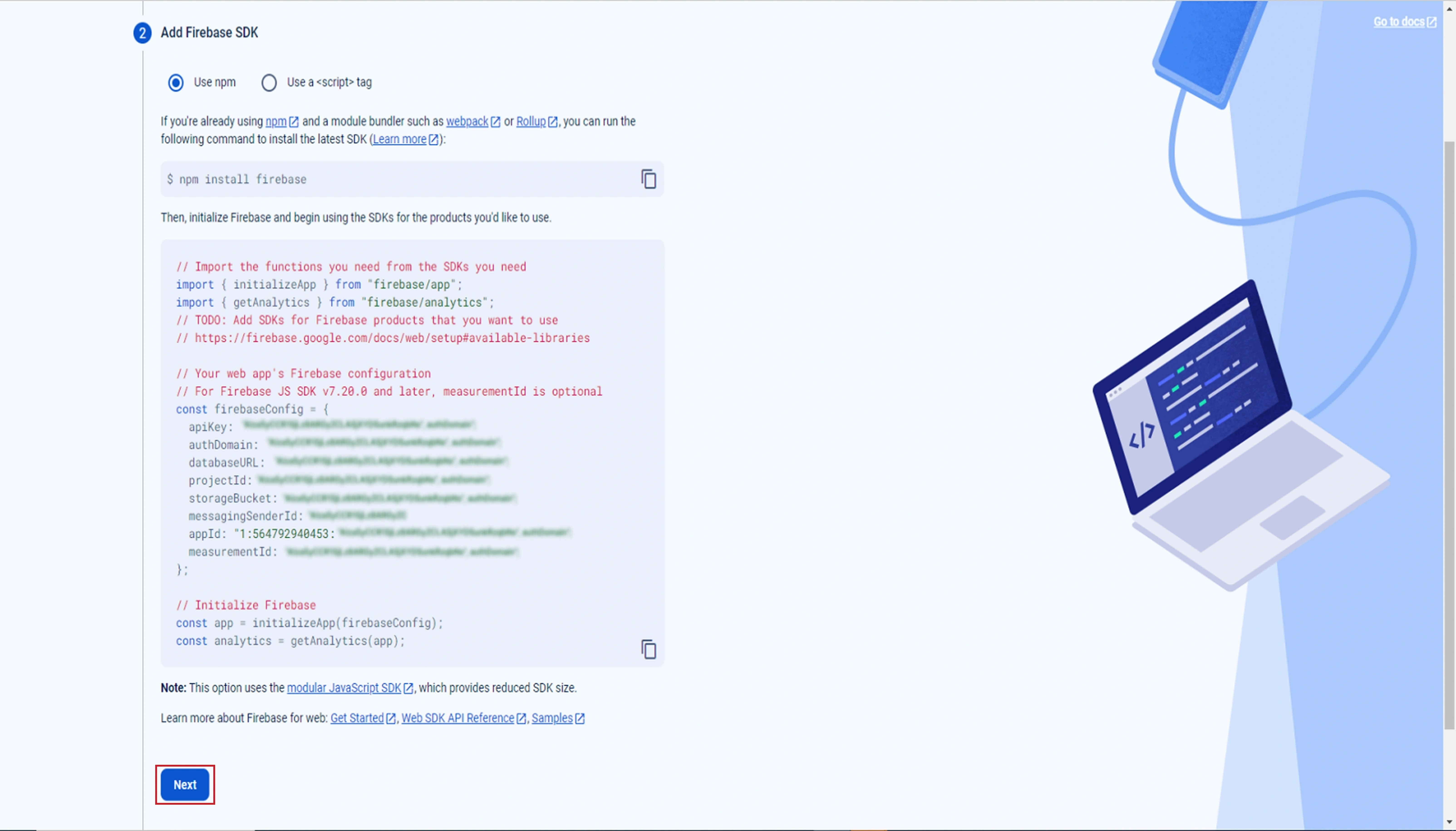This screenshot has height=831, width=1456.
Task: Select the Use npm radio option
Action: coord(176,83)
